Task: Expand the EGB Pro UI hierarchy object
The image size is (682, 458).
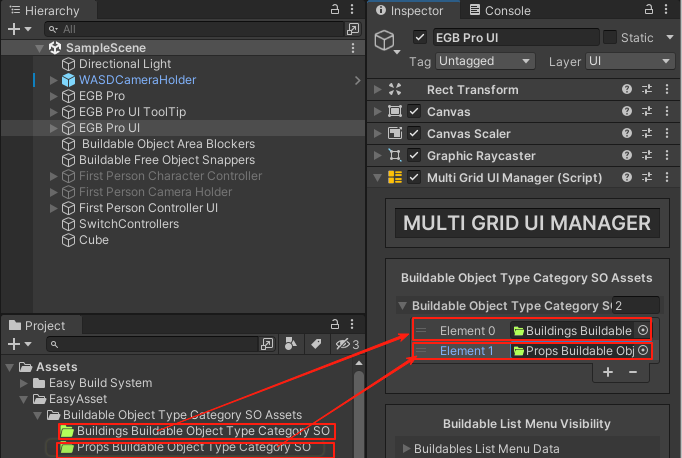Action: tap(53, 128)
